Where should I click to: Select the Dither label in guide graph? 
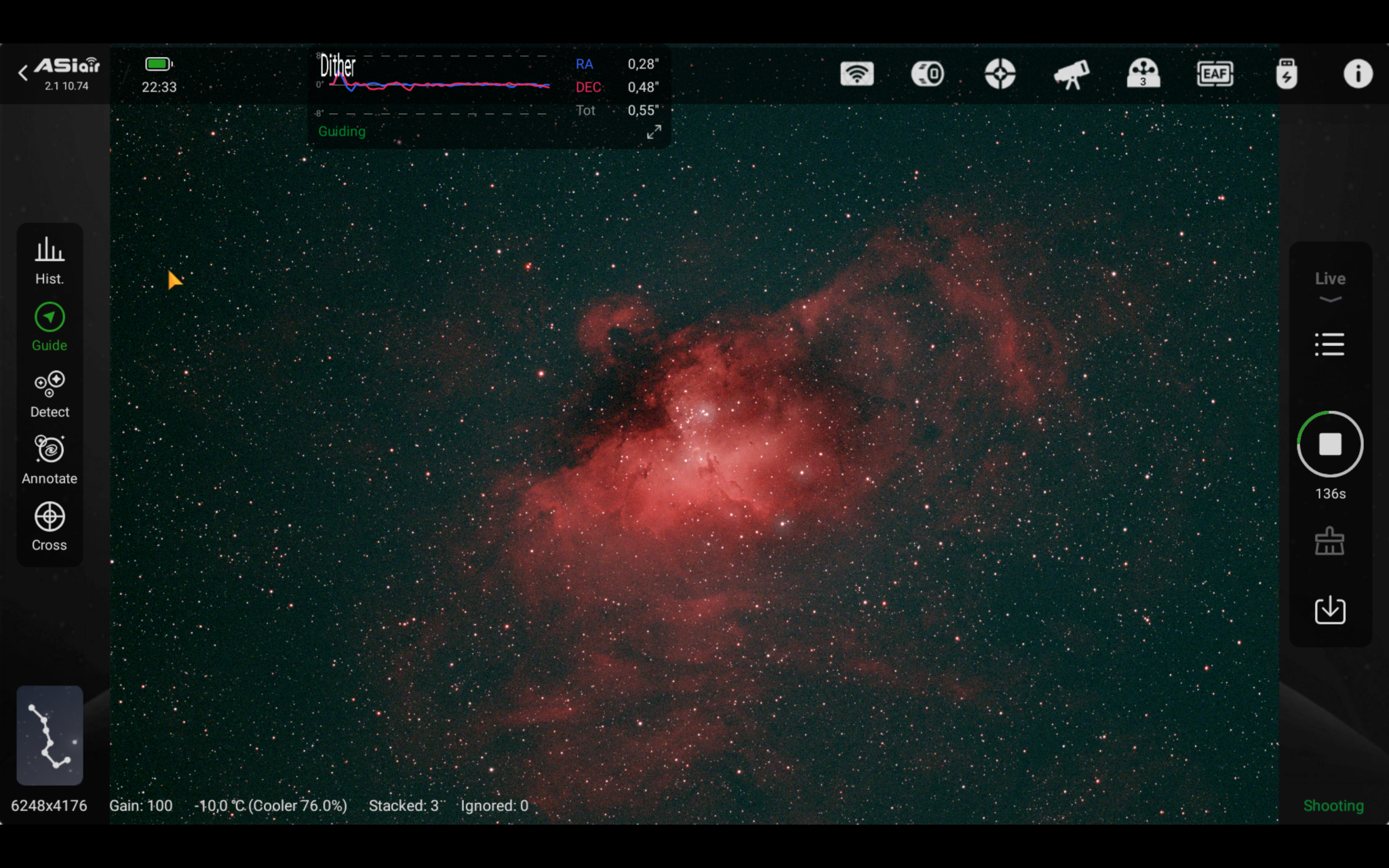[x=338, y=66]
